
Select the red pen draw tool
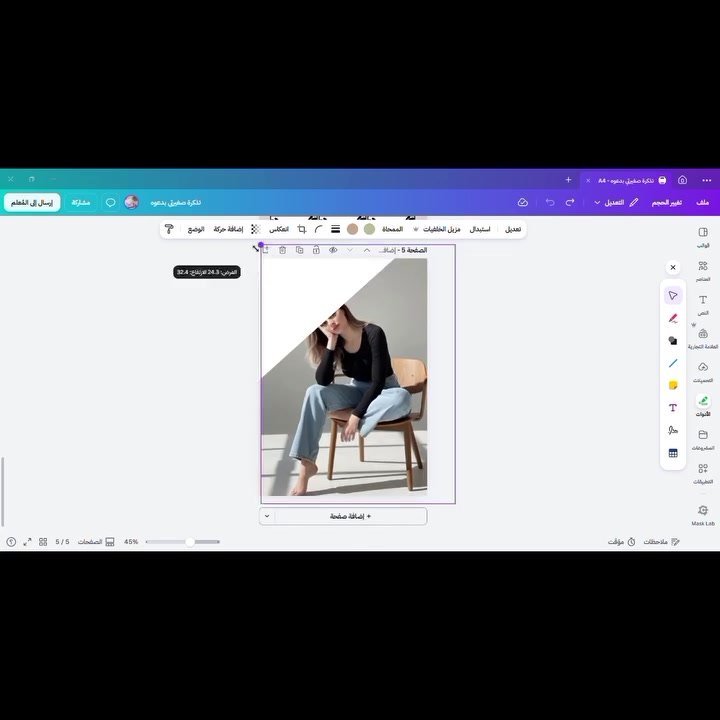coord(673,318)
